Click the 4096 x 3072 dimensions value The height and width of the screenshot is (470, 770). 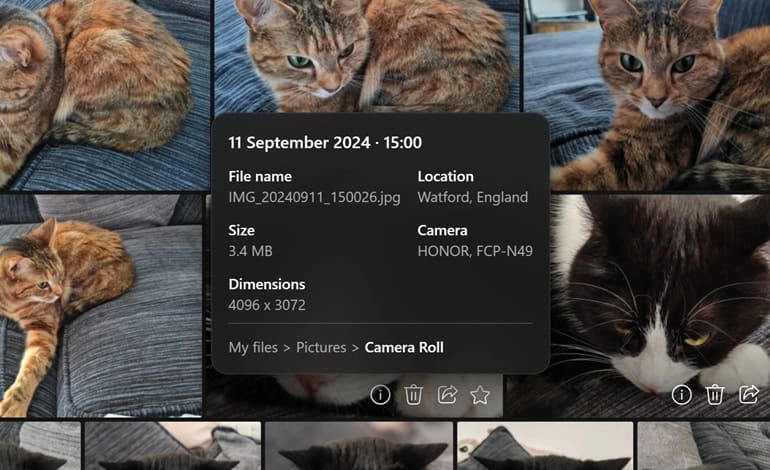click(x=267, y=304)
